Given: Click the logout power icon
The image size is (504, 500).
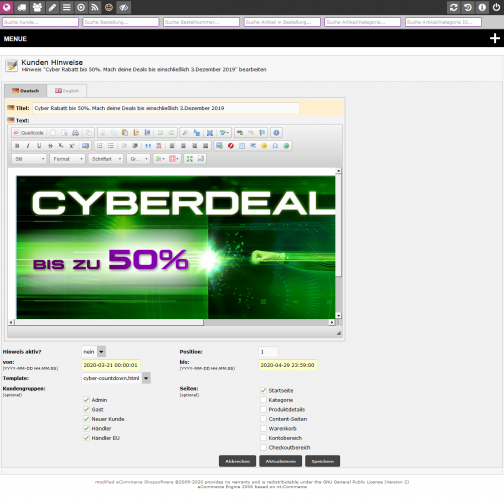Looking at the screenshot, I should (x=496, y=7).
